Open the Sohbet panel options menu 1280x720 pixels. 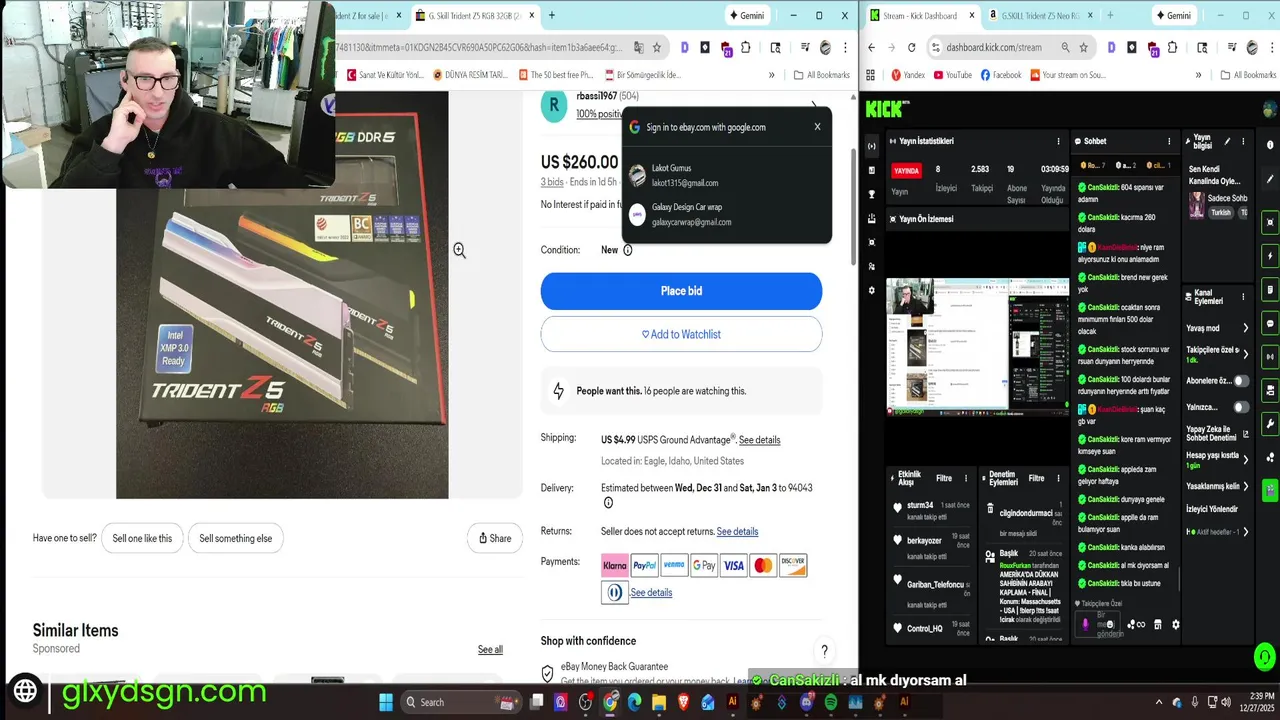tap(1168, 141)
